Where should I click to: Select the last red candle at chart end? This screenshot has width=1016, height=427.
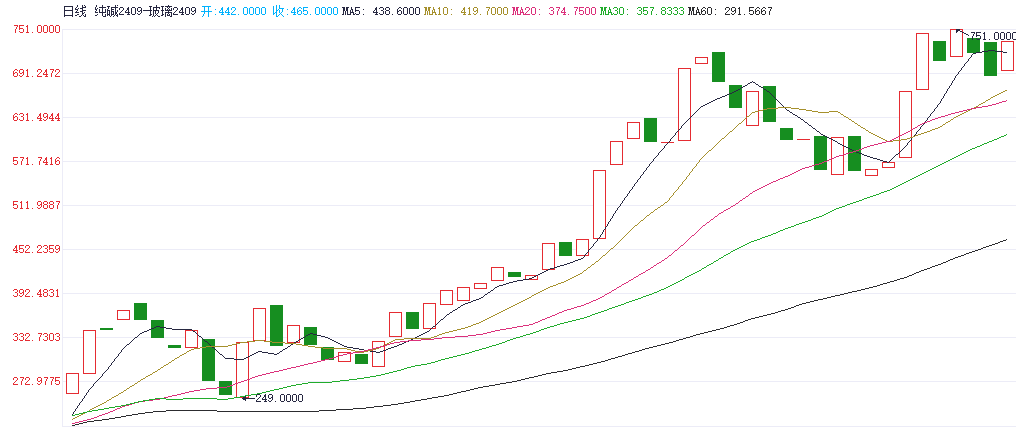pyautogui.click(x=1007, y=56)
